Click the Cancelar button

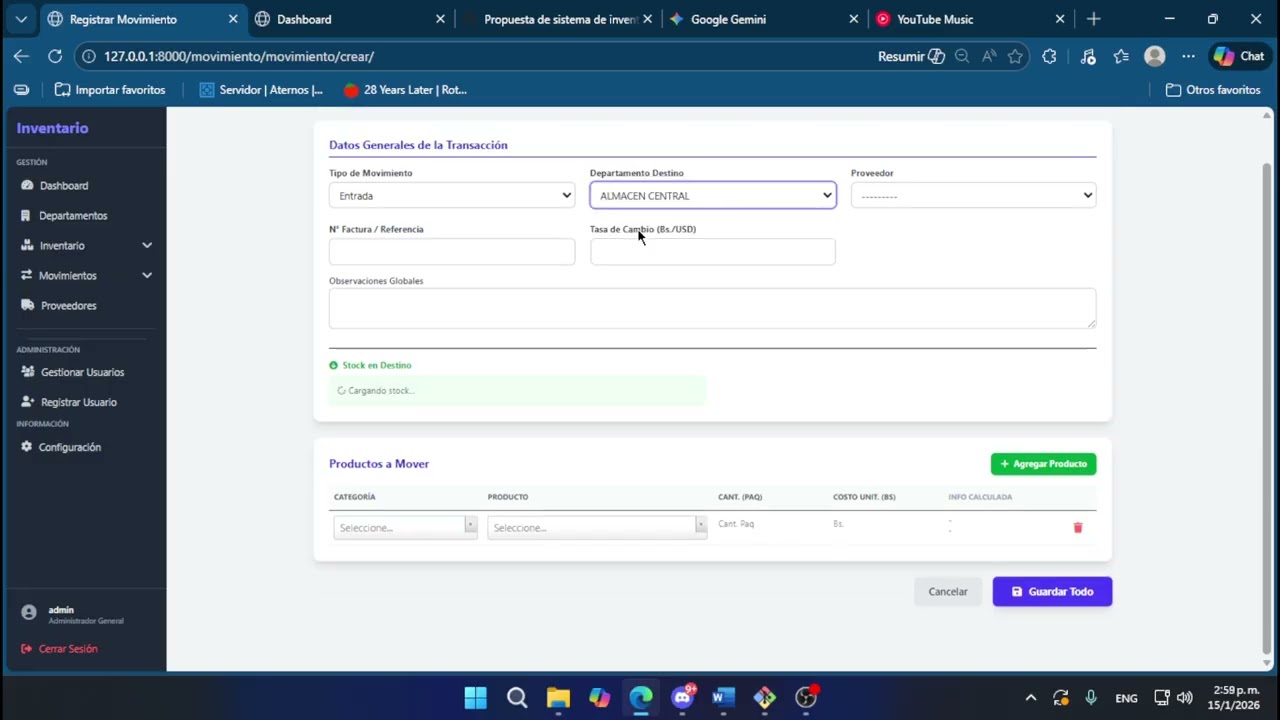tap(947, 592)
